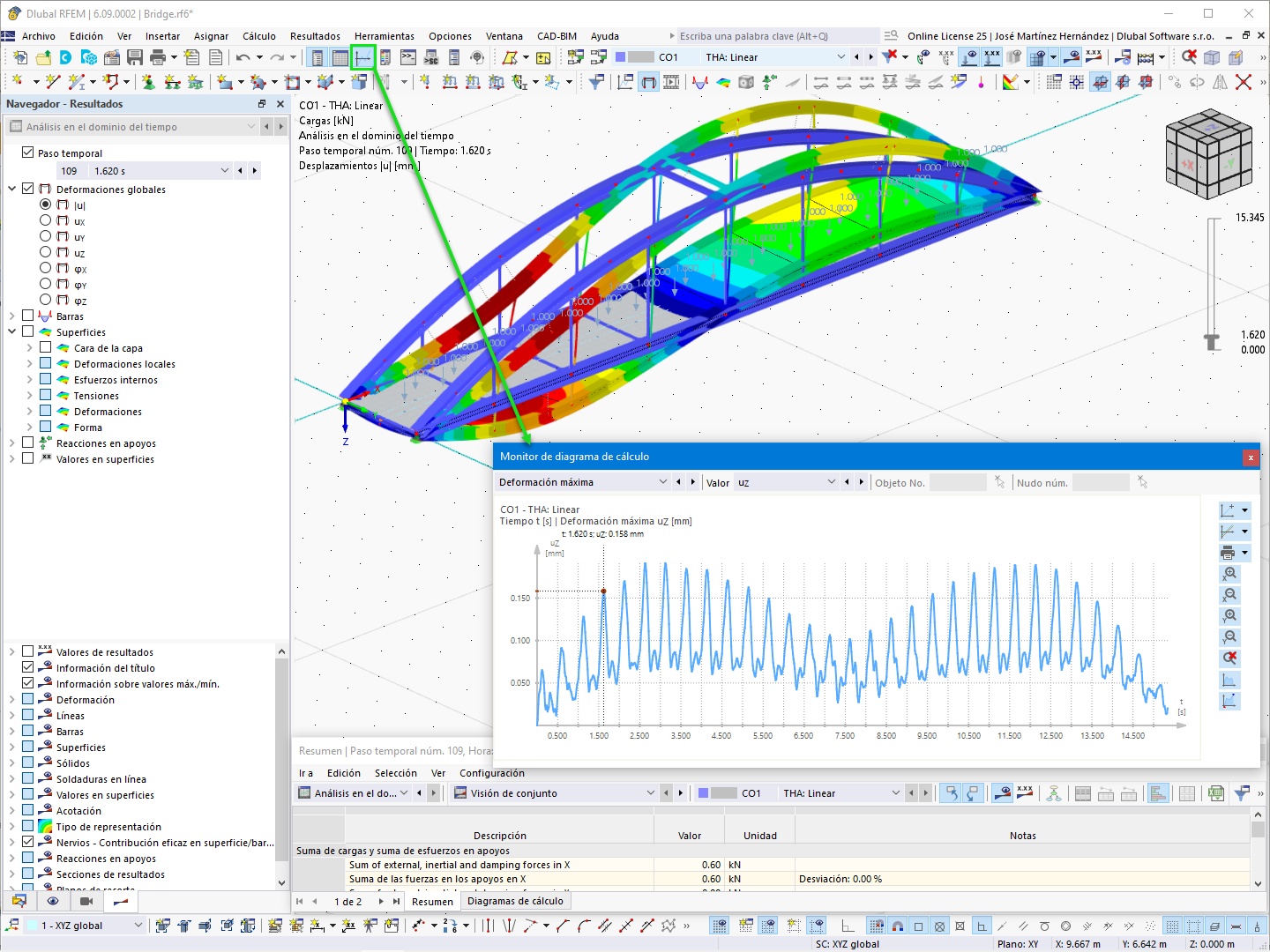The height and width of the screenshot is (952, 1270).
Task: Click the diagram print icon
Action: [x=1229, y=553]
